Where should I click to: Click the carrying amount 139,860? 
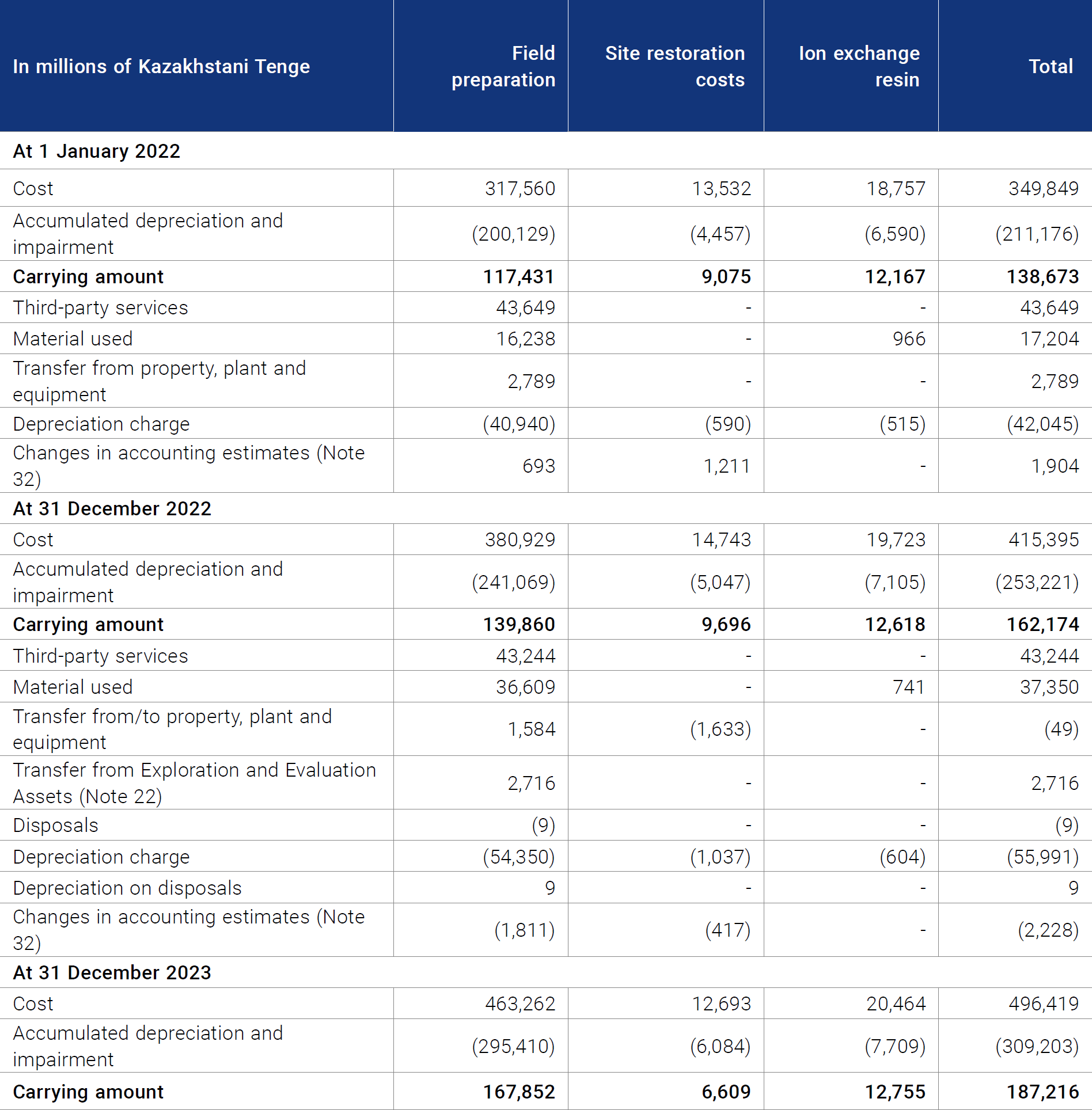[519, 624]
